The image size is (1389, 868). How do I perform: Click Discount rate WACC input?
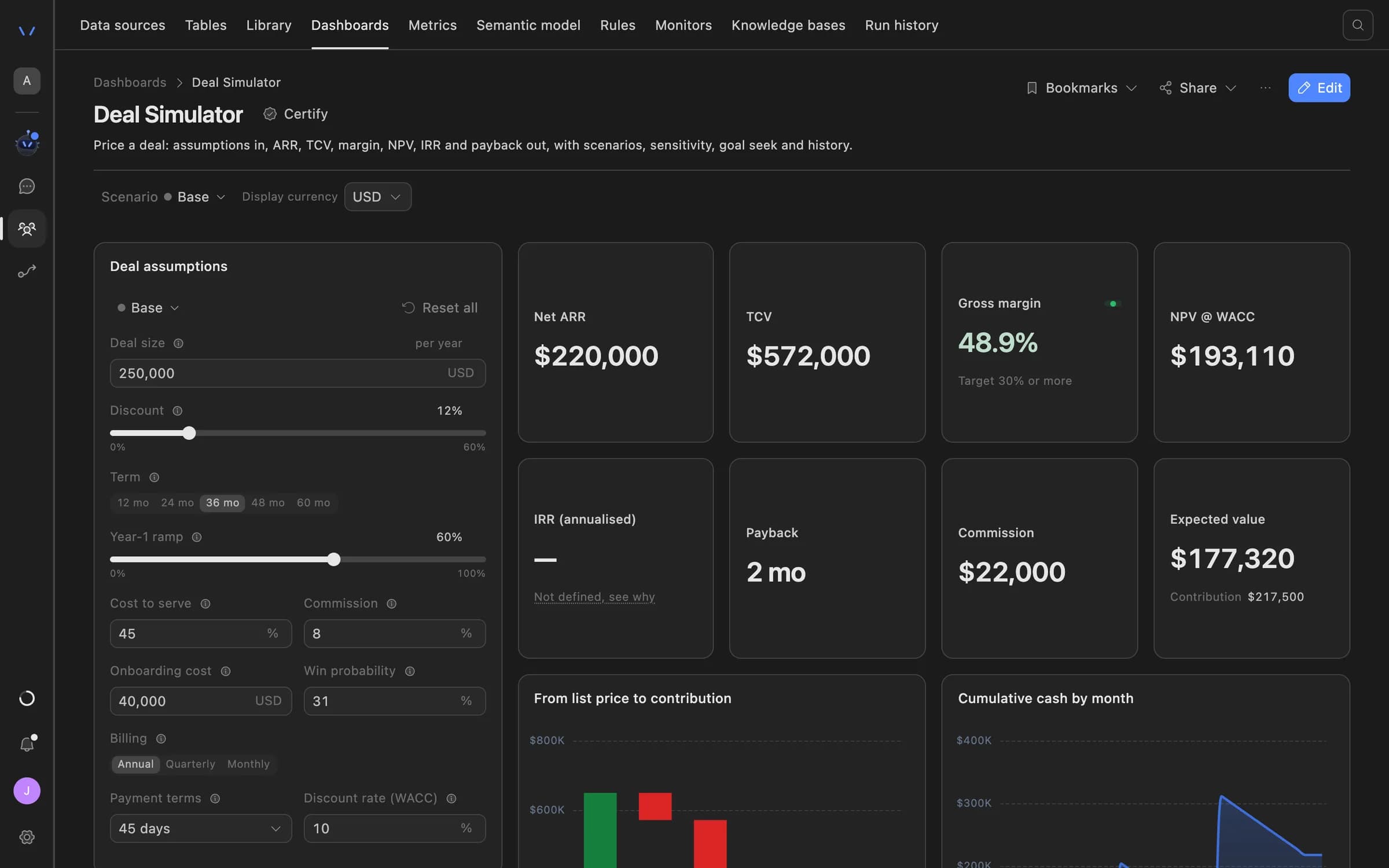coord(395,829)
